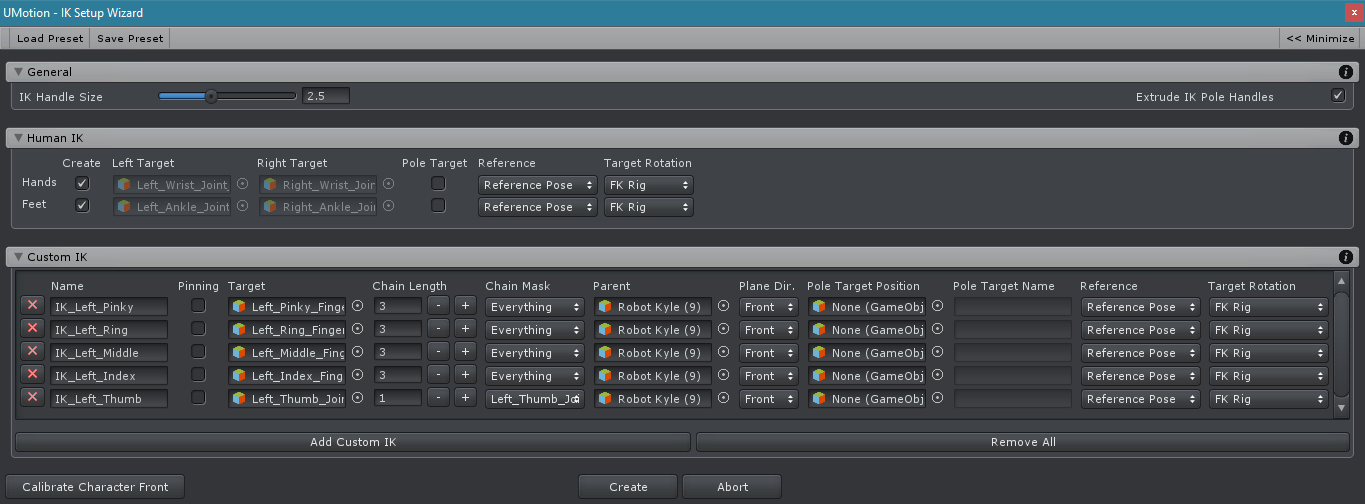The width and height of the screenshot is (1365, 504).
Task: Remove the IK_Left_Thumb row using red X
Action: [32, 399]
